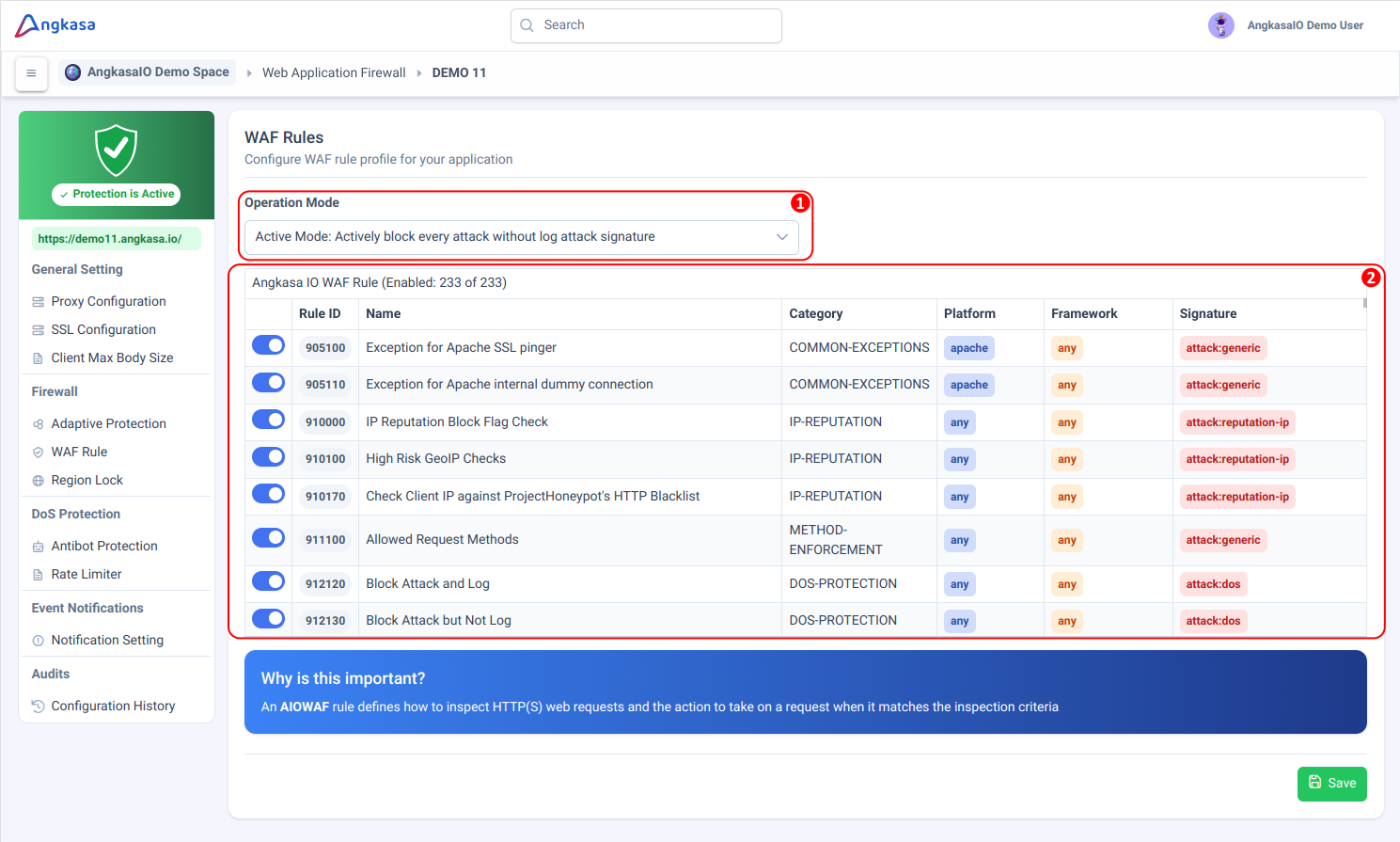Disable rule 911100 Allowed Request Methods
Screen dimensions: 1400x842
[269, 537]
